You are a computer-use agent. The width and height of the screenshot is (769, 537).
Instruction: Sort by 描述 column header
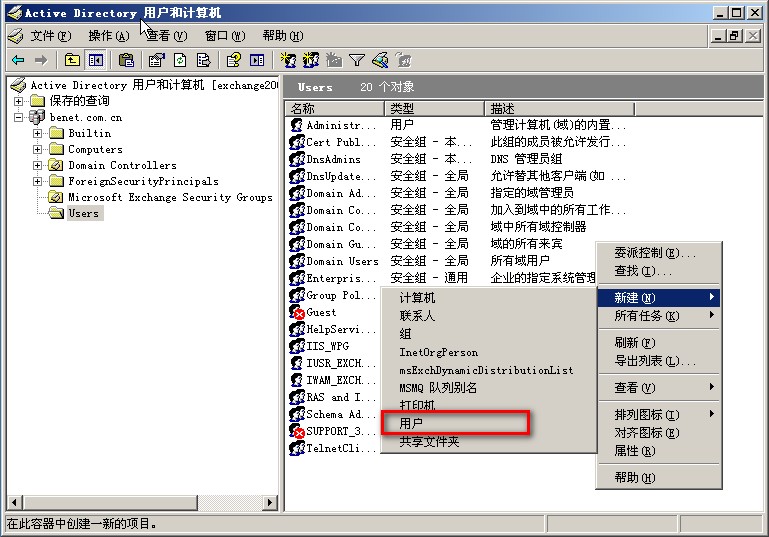pos(560,108)
